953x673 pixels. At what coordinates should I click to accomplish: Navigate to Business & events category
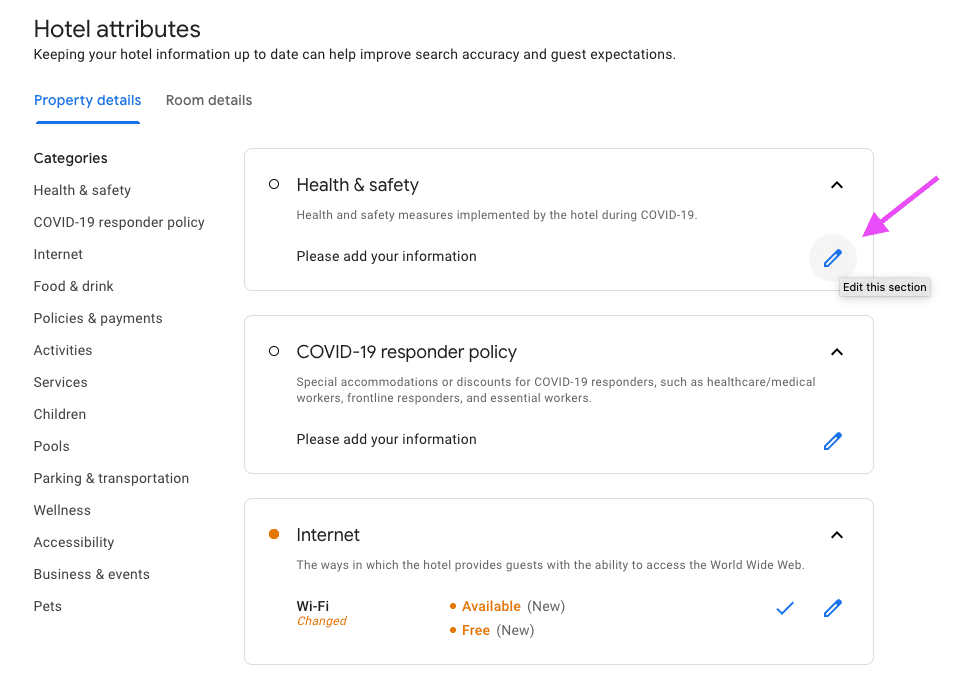pos(92,575)
